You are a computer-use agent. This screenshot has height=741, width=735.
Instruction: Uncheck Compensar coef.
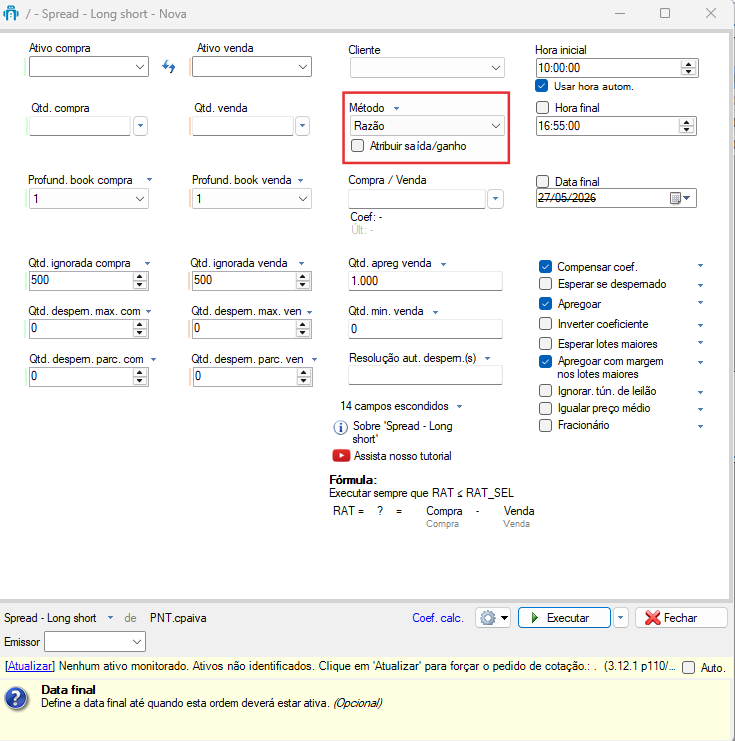click(545, 267)
